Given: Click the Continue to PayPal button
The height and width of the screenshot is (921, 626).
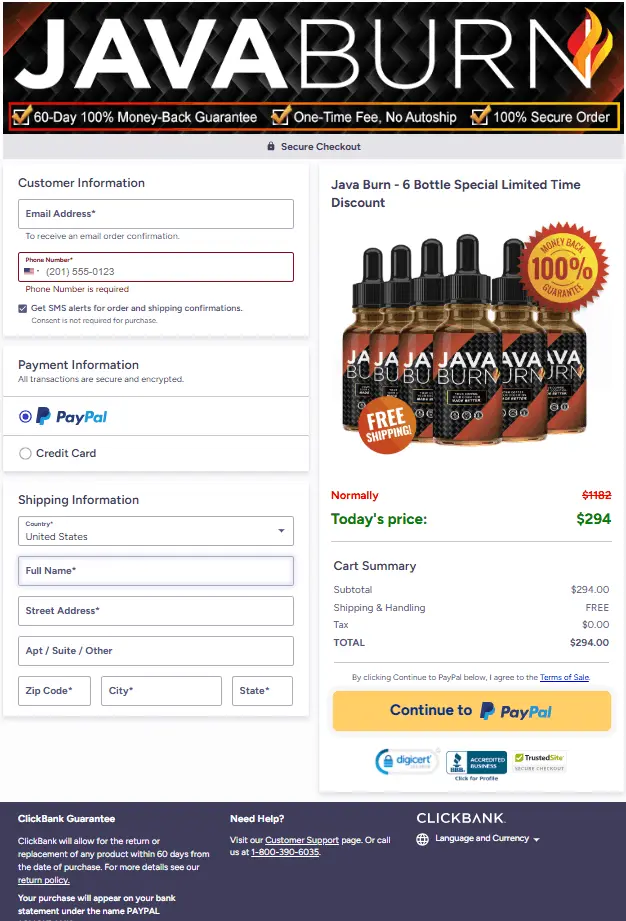Looking at the screenshot, I should [x=470, y=710].
